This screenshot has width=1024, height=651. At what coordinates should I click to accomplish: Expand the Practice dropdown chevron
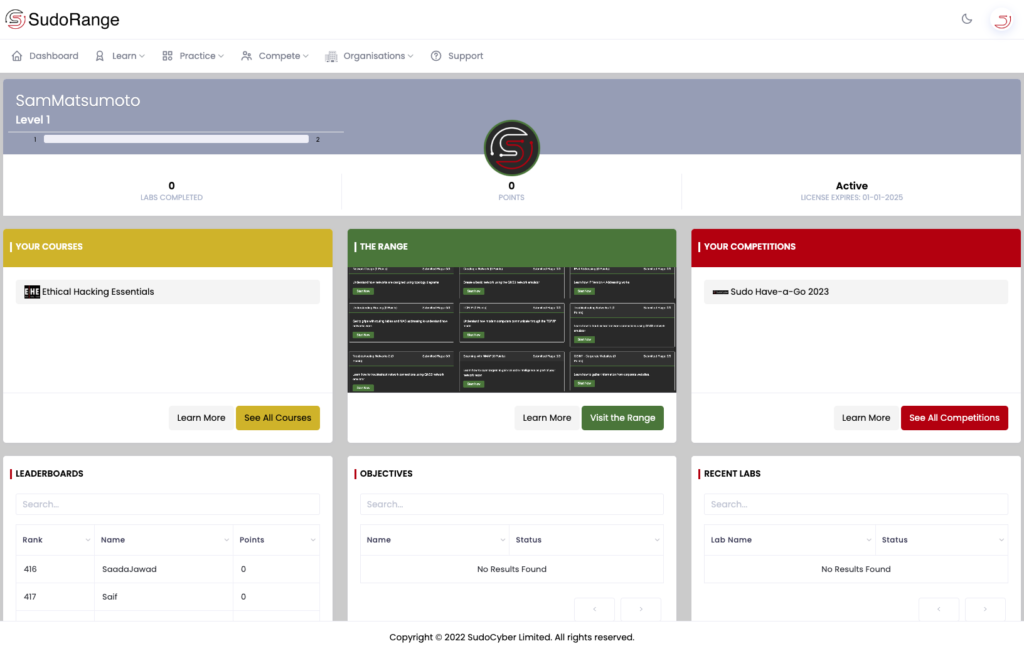click(221, 56)
